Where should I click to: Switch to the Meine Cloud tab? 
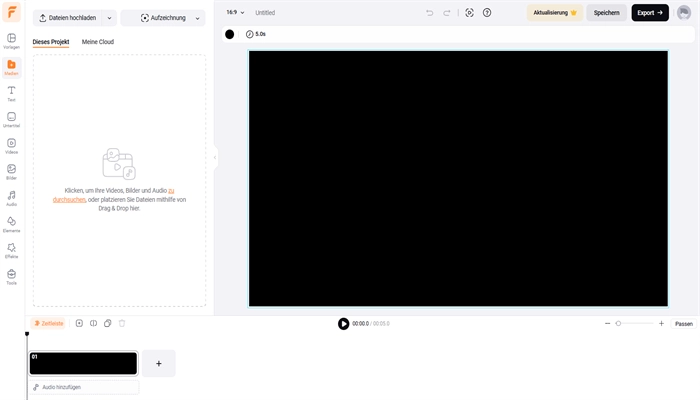pos(98,42)
